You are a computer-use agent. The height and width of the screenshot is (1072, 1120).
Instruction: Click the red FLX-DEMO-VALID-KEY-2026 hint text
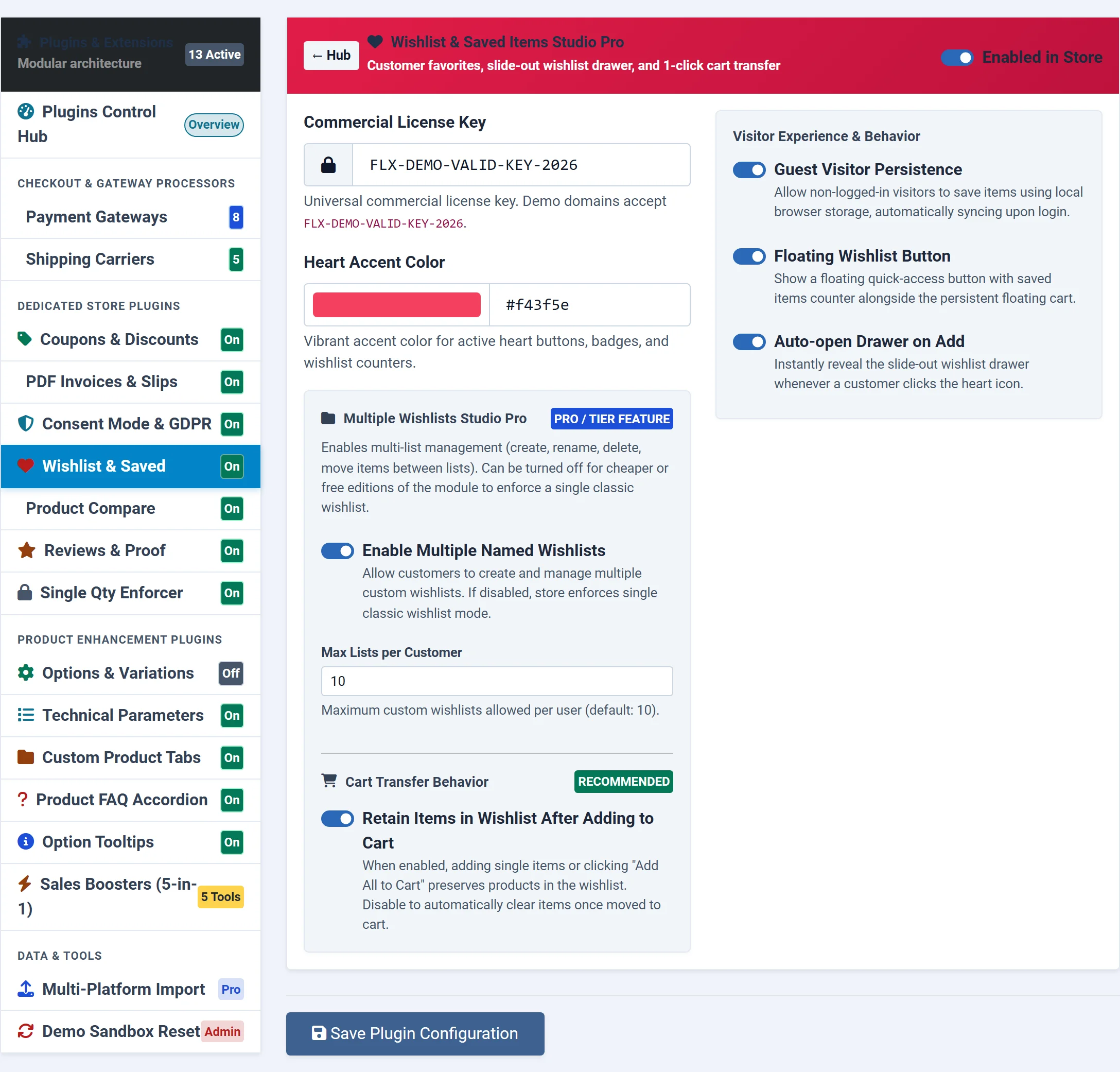tap(384, 223)
